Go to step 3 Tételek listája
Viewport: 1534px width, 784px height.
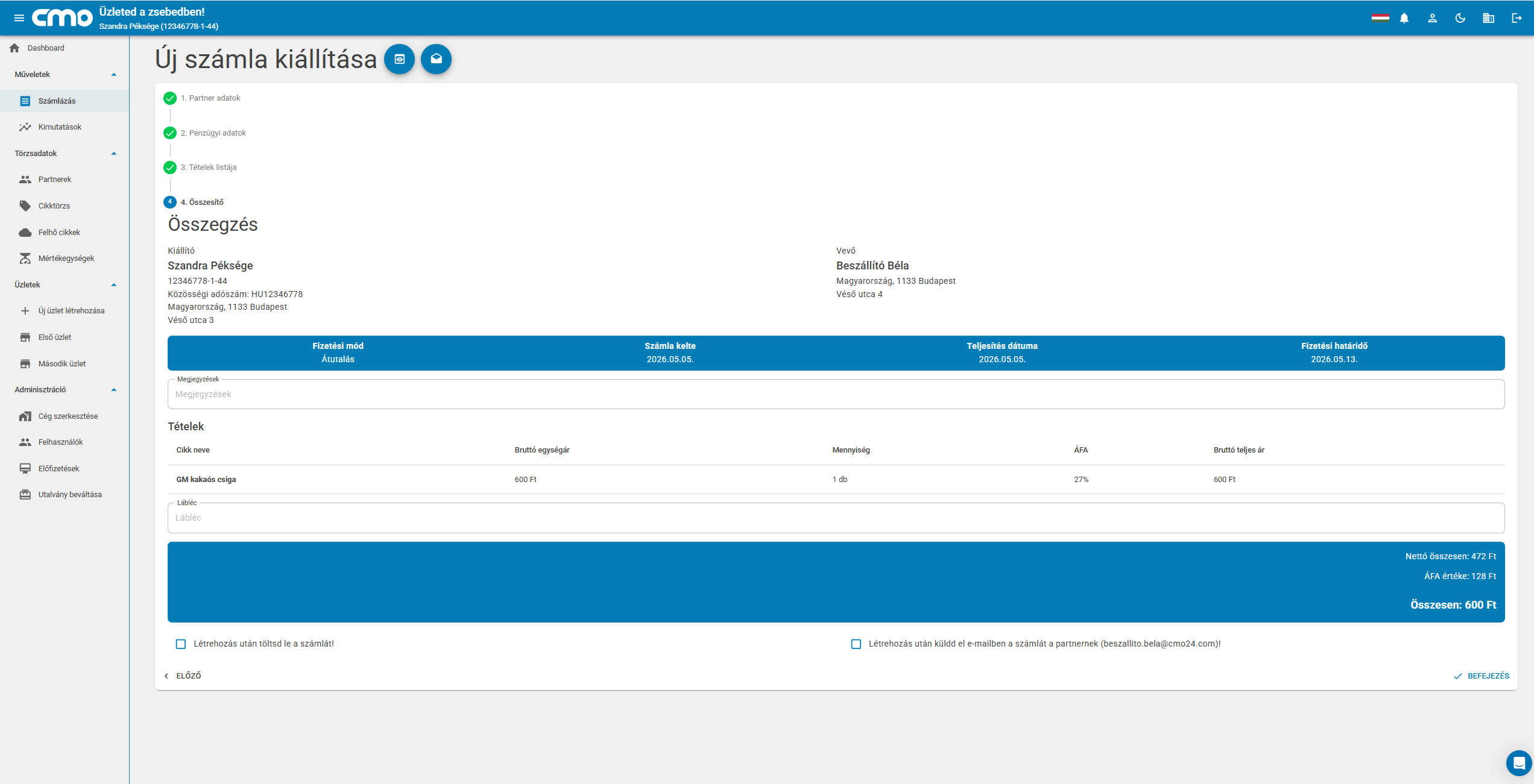point(200,168)
